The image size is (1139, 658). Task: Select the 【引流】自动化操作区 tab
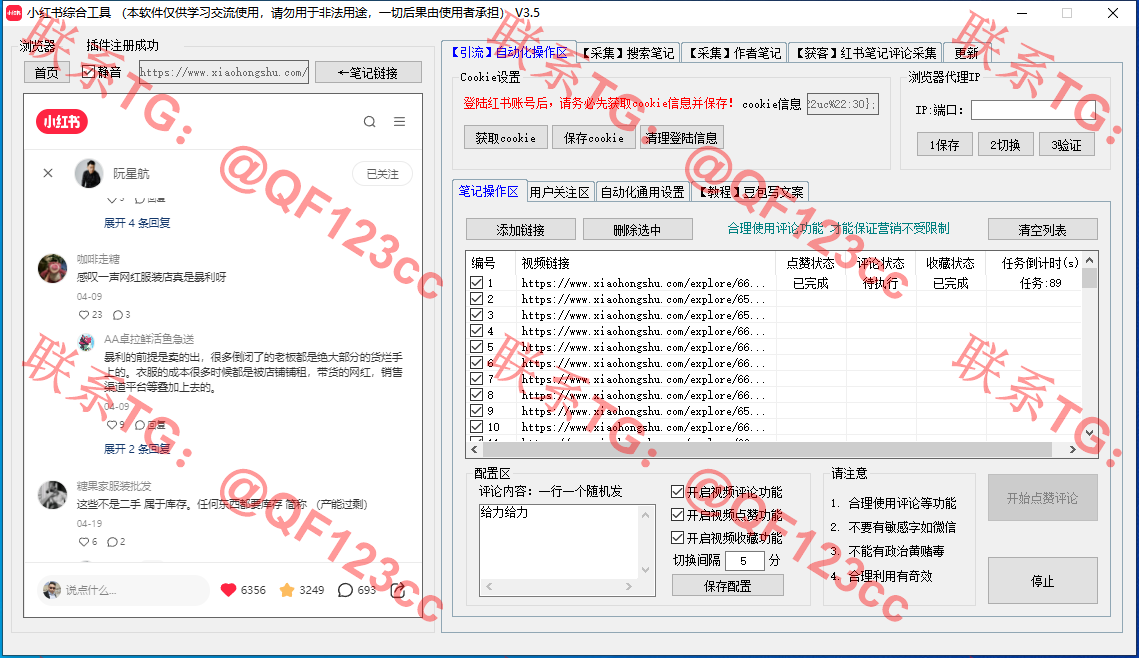coord(509,52)
